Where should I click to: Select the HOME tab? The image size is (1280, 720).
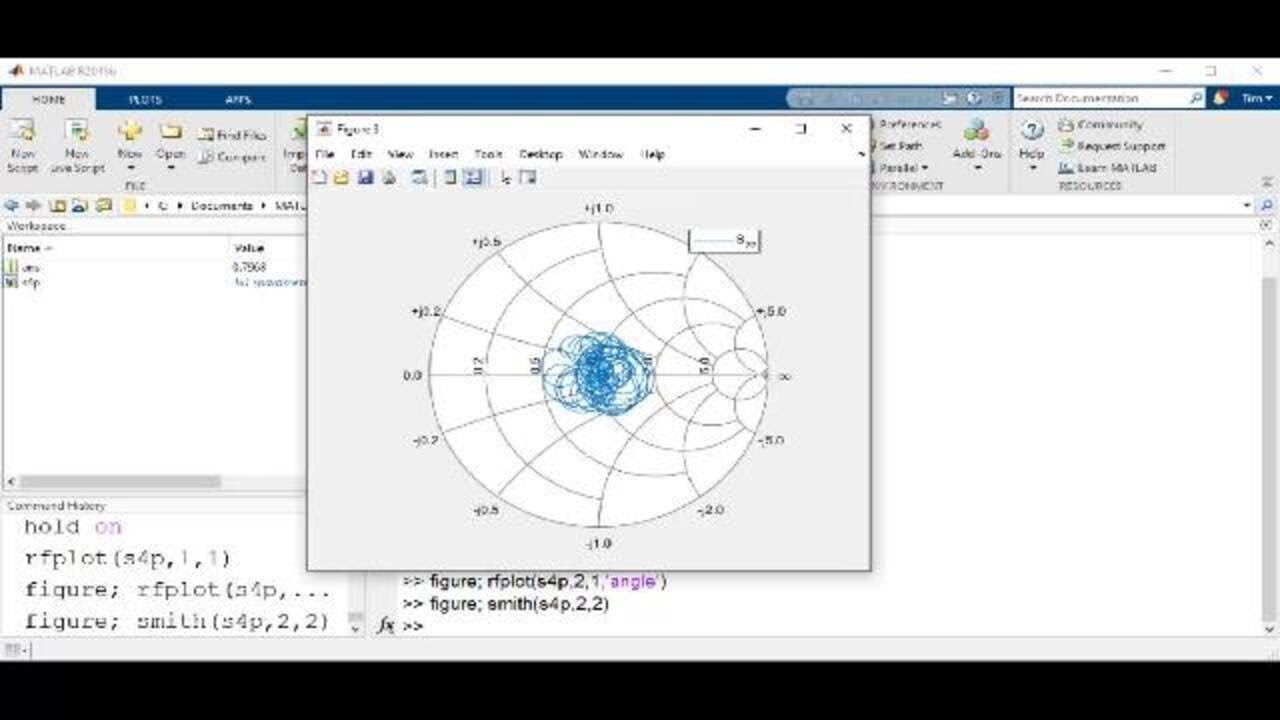[49, 99]
